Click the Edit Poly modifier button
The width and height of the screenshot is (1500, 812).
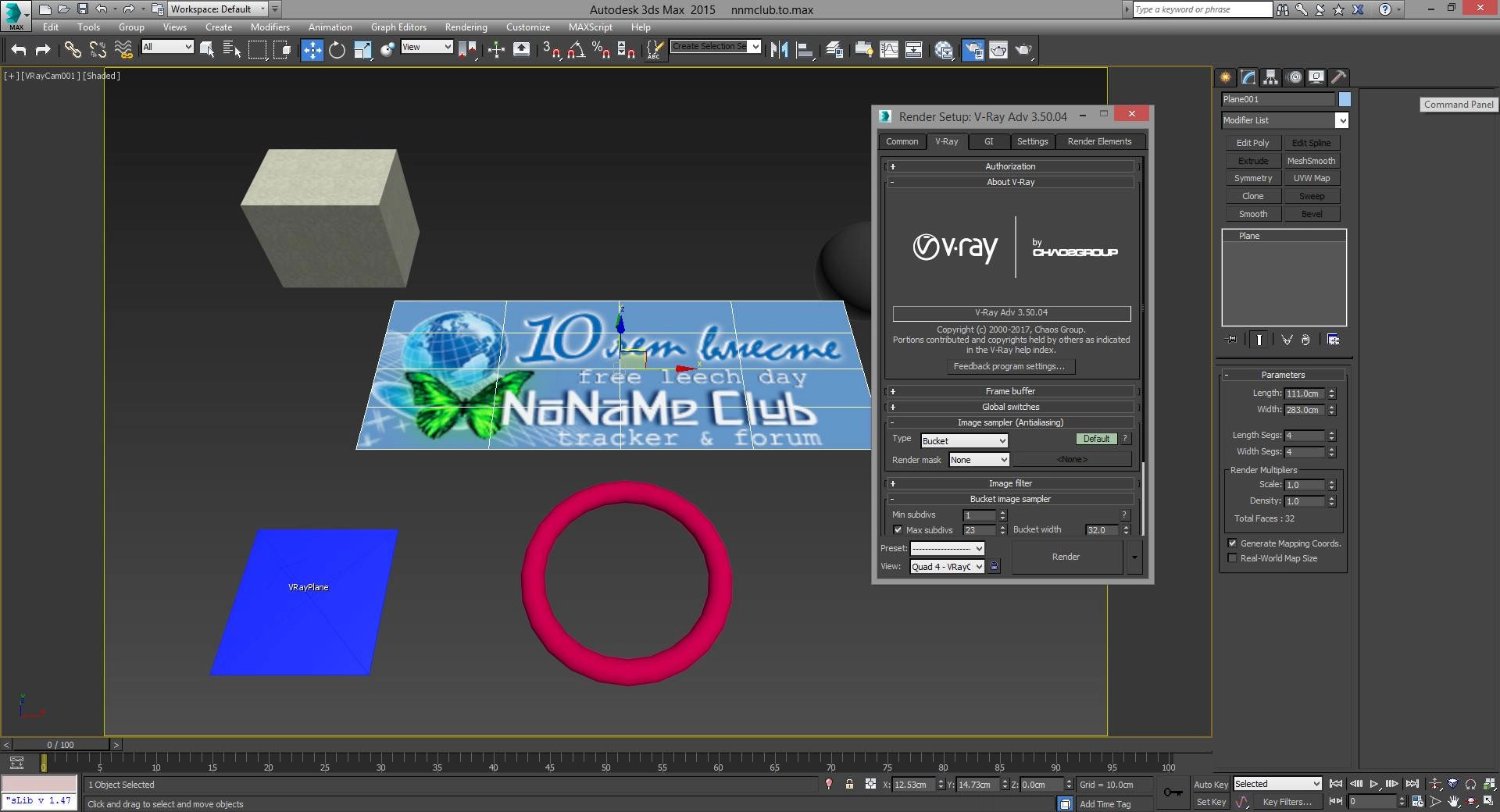(x=1252, y=143)
